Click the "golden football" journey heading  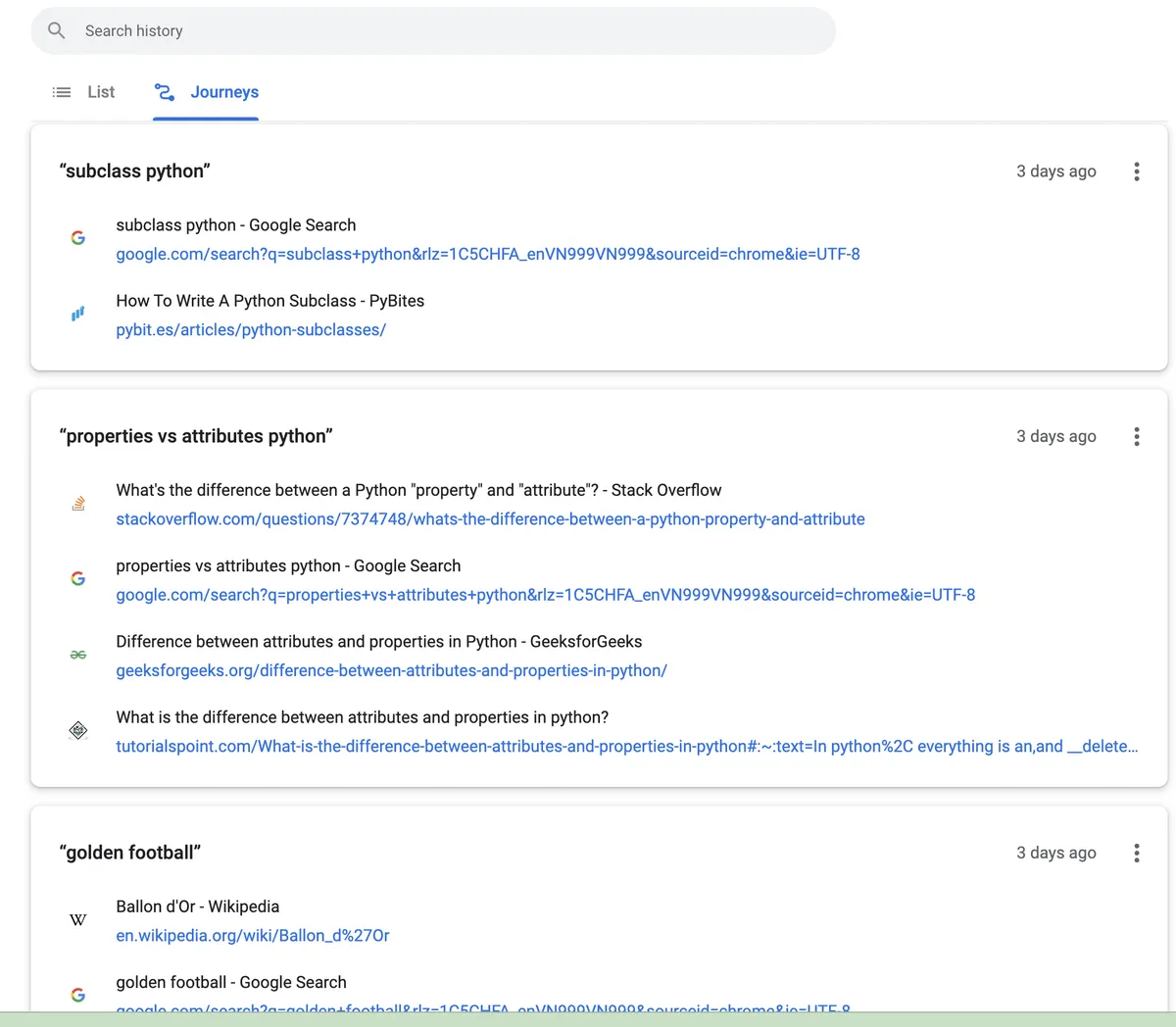coord(130,853)
